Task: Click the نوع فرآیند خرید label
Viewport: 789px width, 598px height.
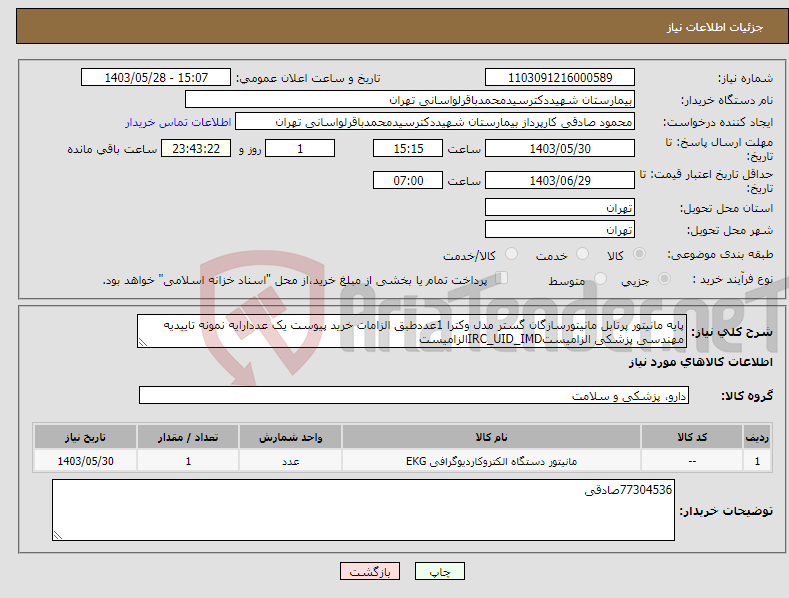Action: [x=733, y=279]
